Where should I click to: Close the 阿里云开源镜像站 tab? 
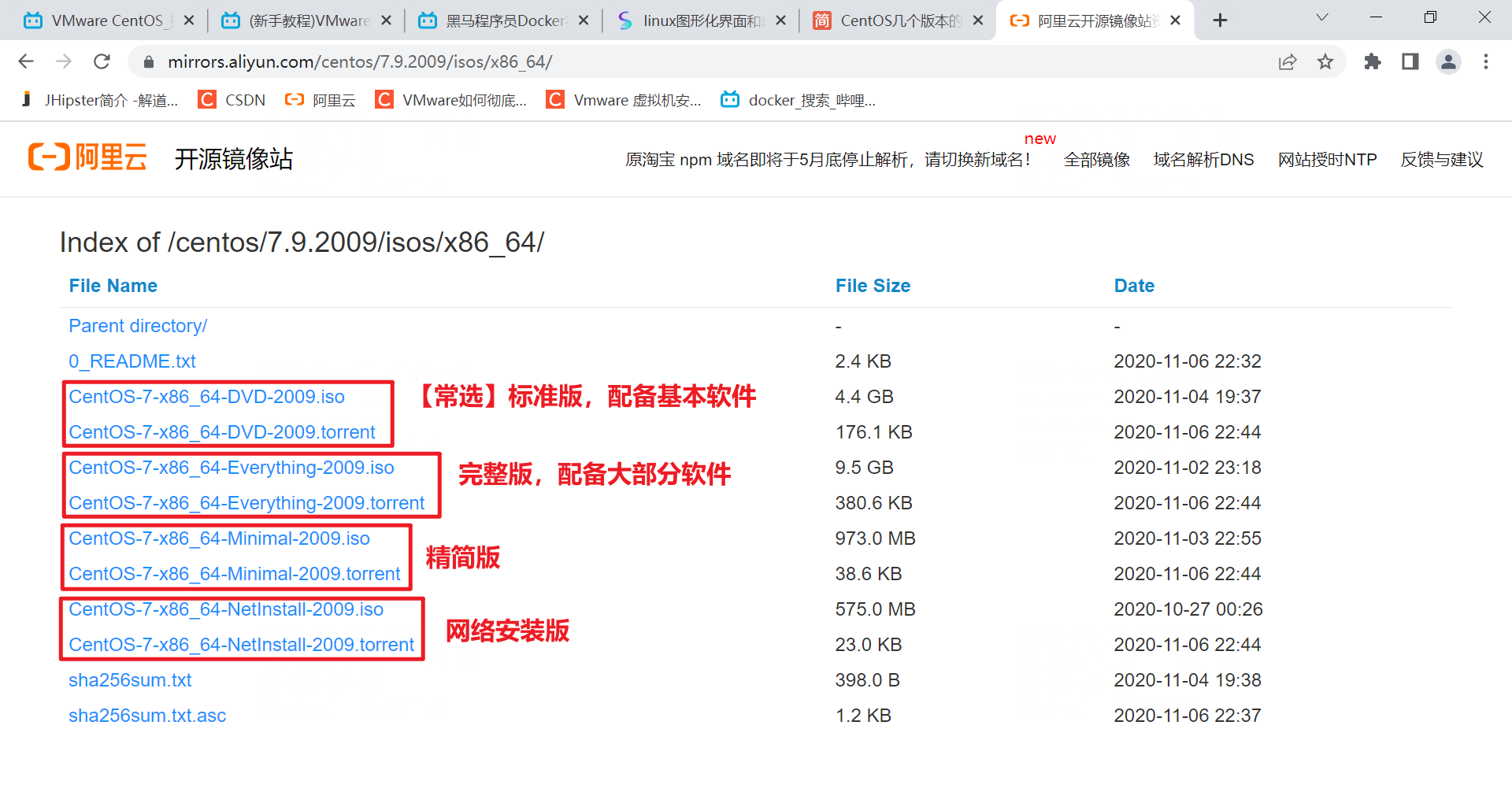click(1176, 20)
